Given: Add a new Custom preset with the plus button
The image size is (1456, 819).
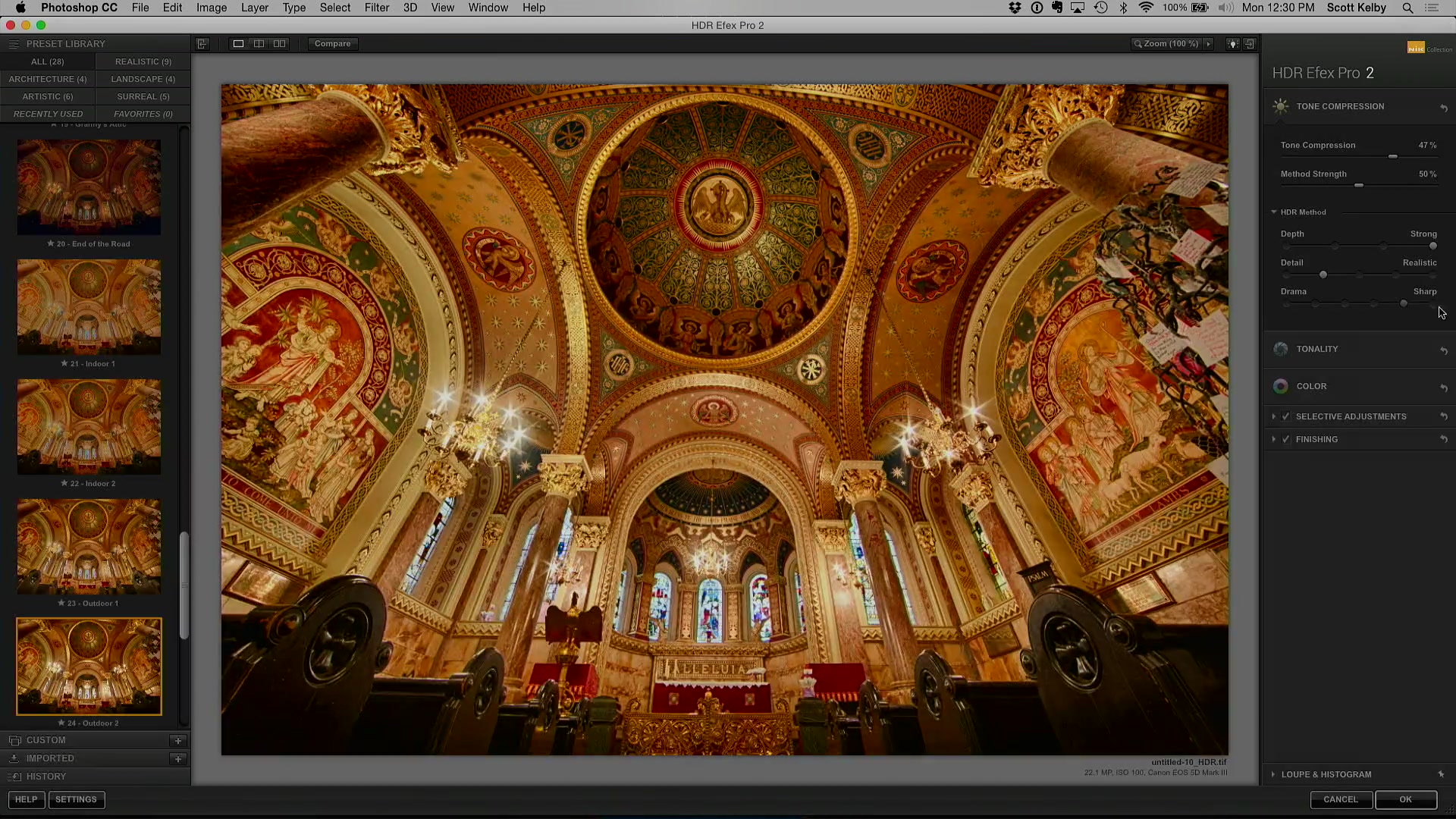Looking at the screenshot, I should pyautogui.click(x=178, y=741).
